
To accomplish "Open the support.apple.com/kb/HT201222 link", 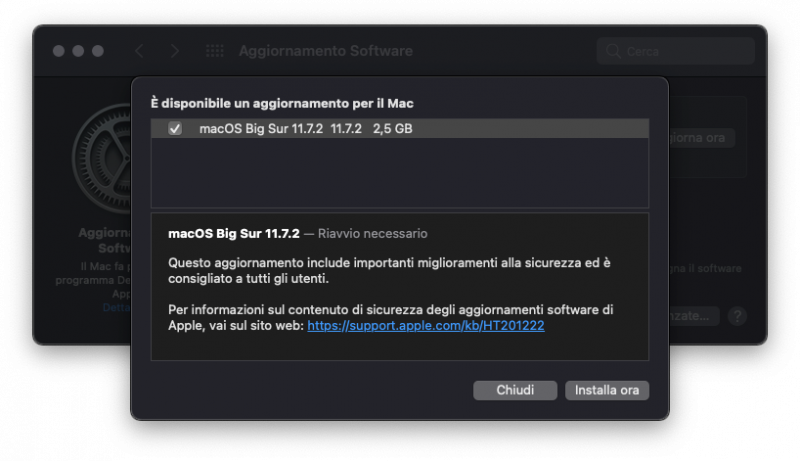I will pos(425,326).
